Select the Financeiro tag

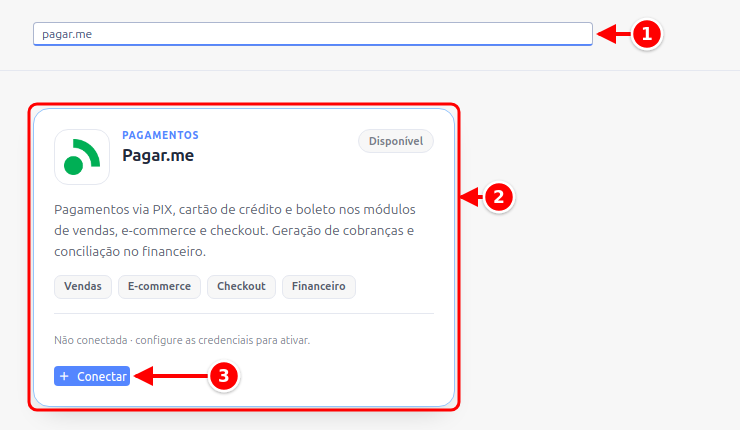pos(319,287)
